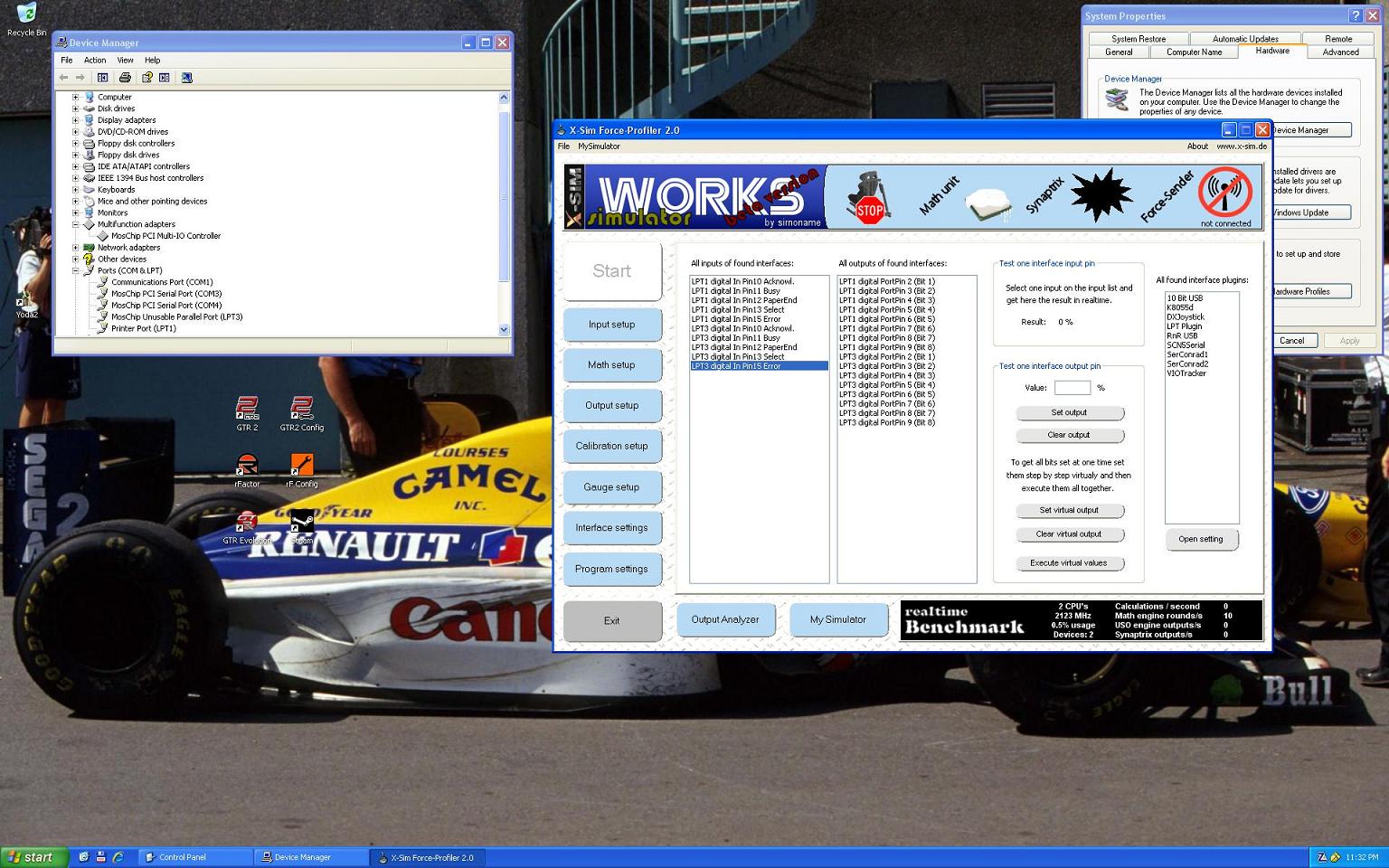1389x868 pixels.
Task: Select LPT Plugin in interface plugins list
Action: coord(1185,326)
